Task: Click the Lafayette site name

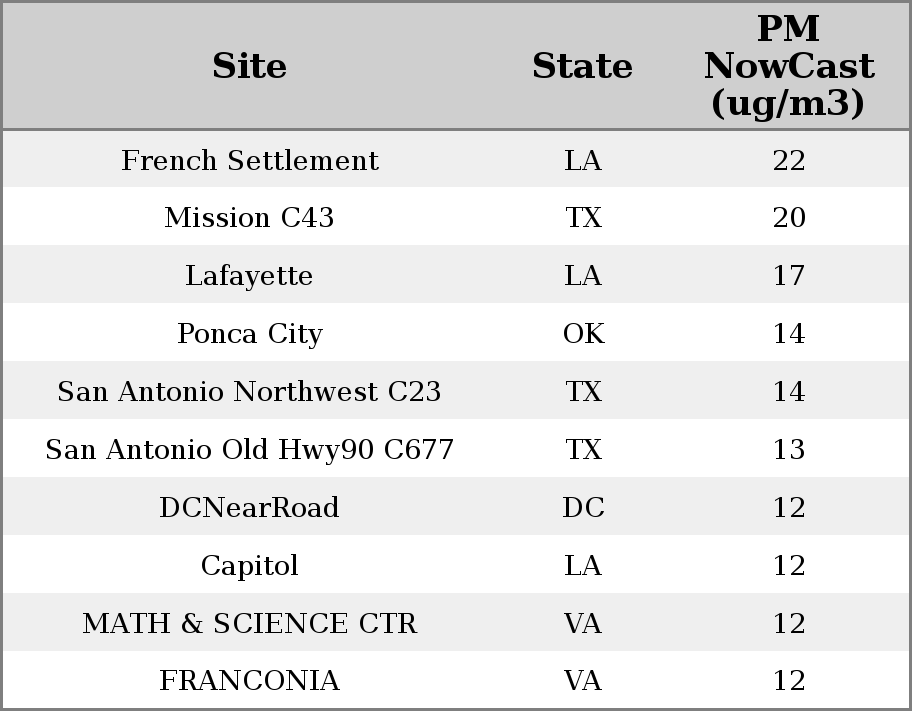Action: (249, 276)
